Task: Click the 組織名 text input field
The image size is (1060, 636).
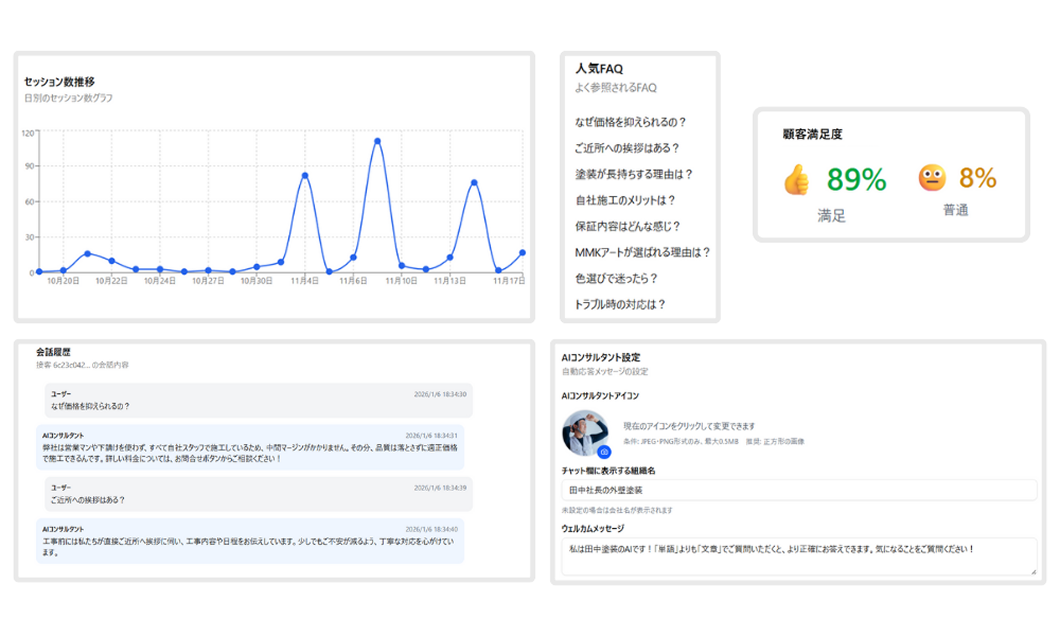Action: tap(797, 490)
